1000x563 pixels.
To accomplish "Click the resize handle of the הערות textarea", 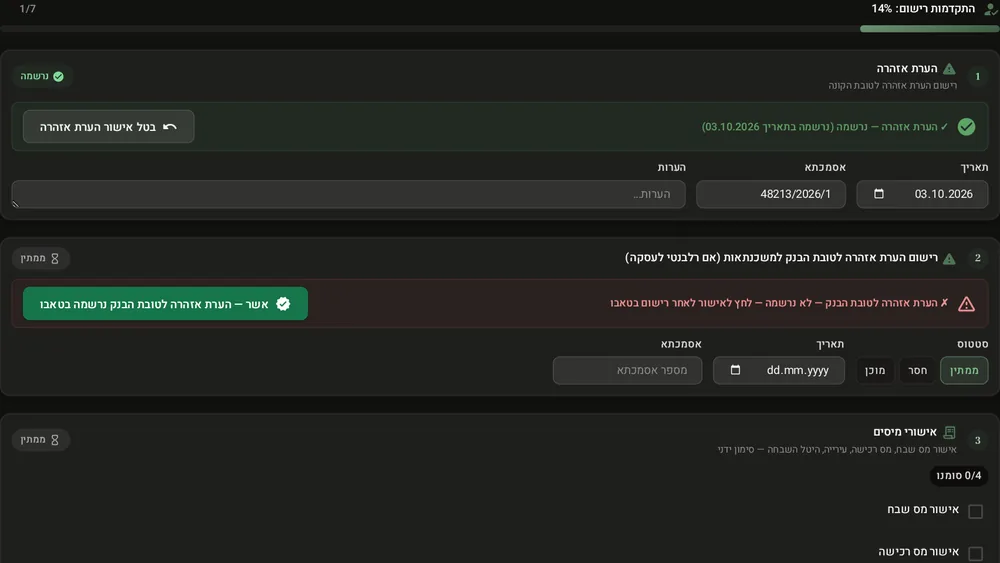I will [15, 204].
